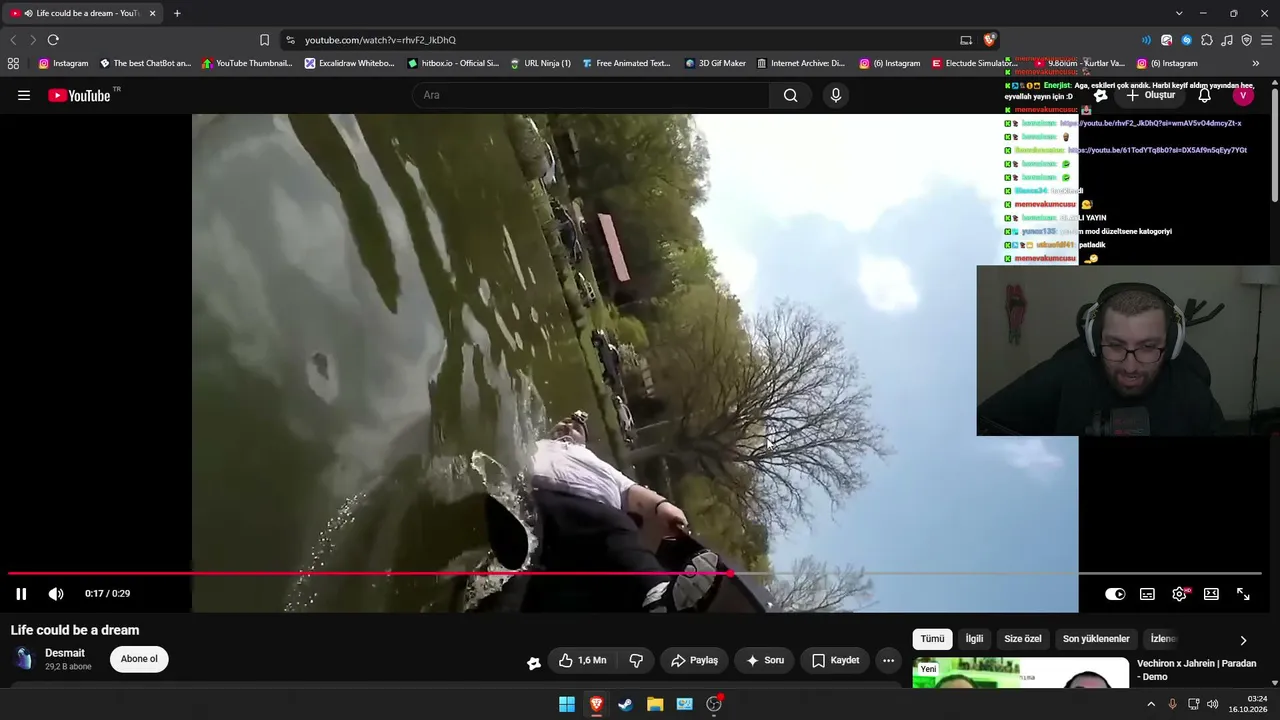Screen dimensions: 1280x720
Task: Seek the video progress bar
Action: [x=634, y=573]
